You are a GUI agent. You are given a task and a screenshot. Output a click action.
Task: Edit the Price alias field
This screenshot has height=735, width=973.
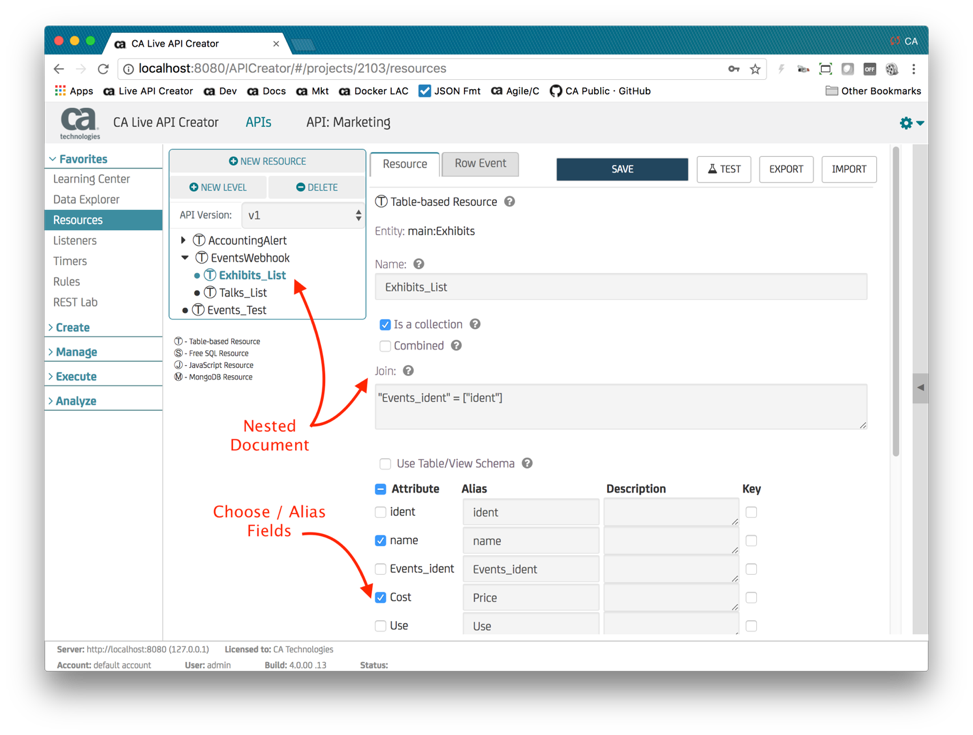[x=531, y=597]
